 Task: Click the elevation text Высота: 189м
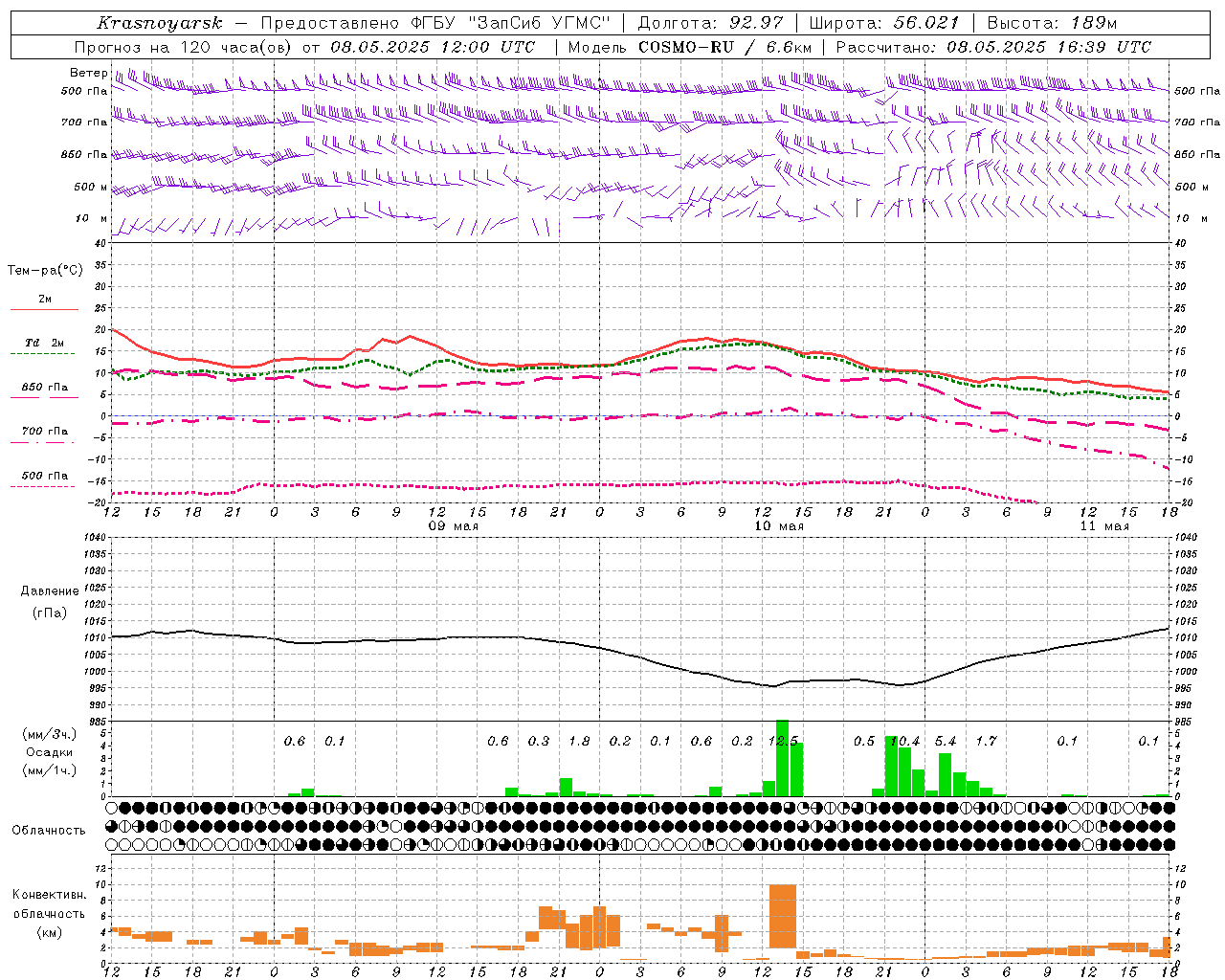1052,23
